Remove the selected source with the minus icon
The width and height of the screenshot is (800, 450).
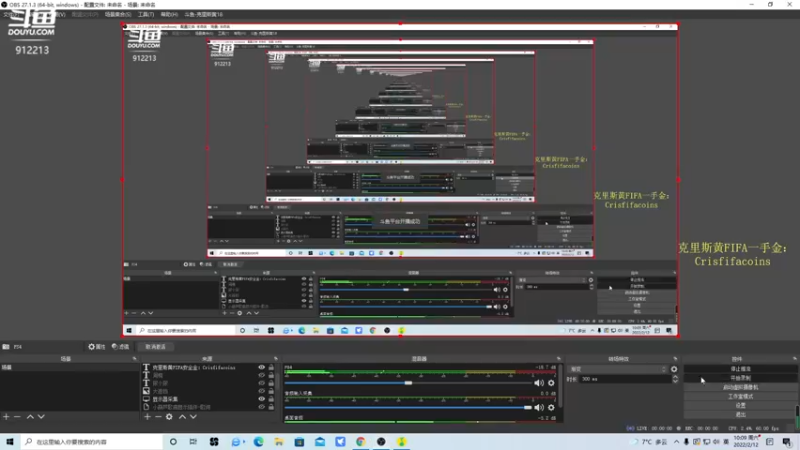158,417
